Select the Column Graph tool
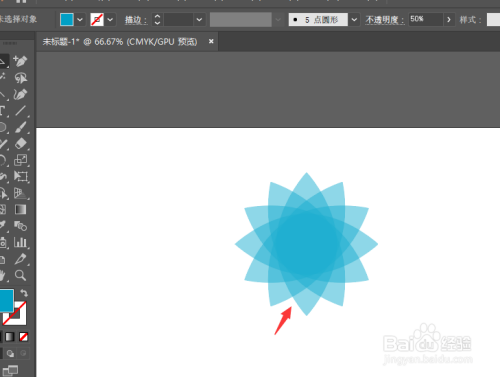The image size is (500, 377). click(x=20, y=242)
